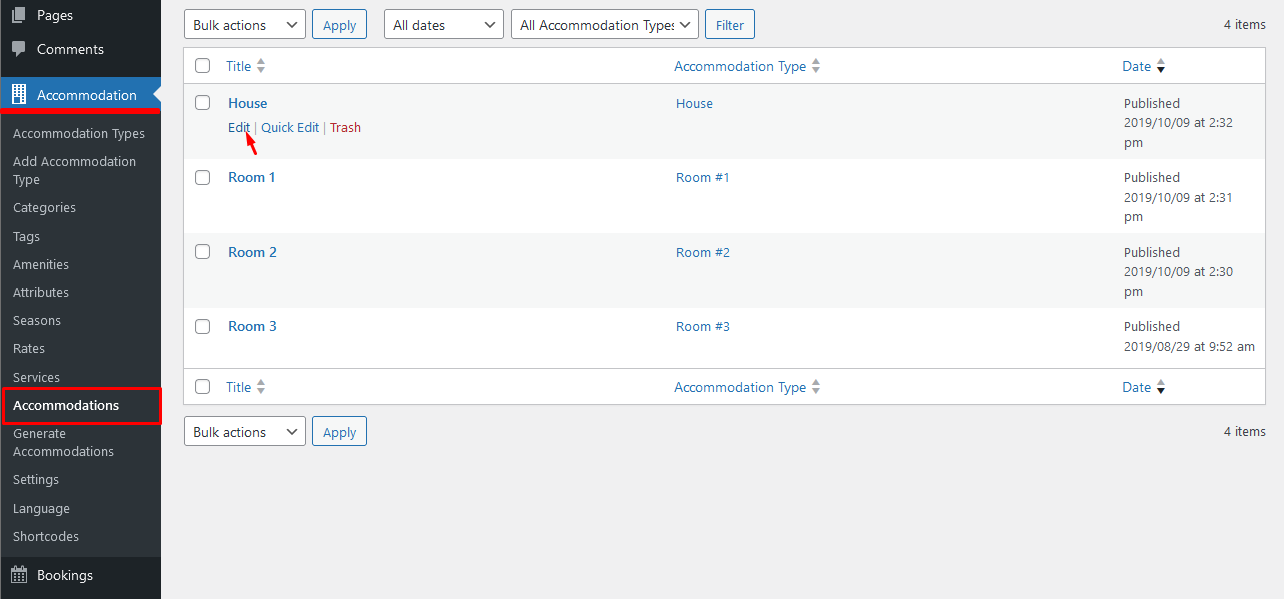The height and width of the screenshot is (599, 1284).
Task: Click sort arrows beside bottom Title header
Action: (261, 387)
